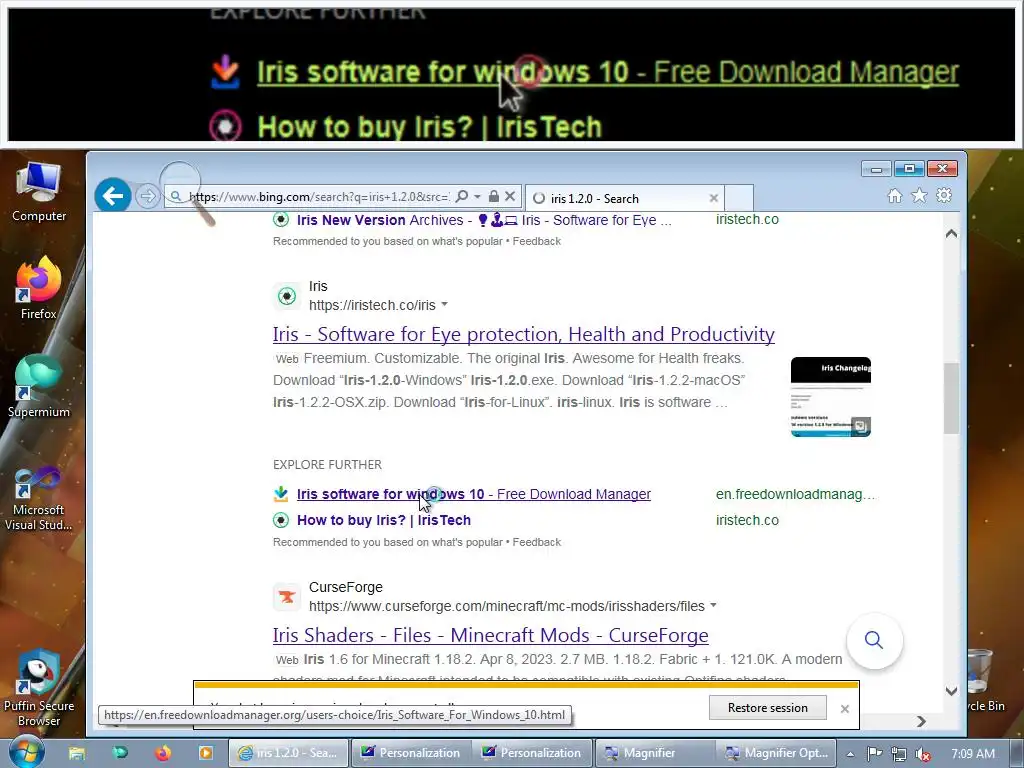1024x768 pixels.
Task: Switch to the first Personalization taskbar button
Action: pyautogui.click(x=410, y=753)
